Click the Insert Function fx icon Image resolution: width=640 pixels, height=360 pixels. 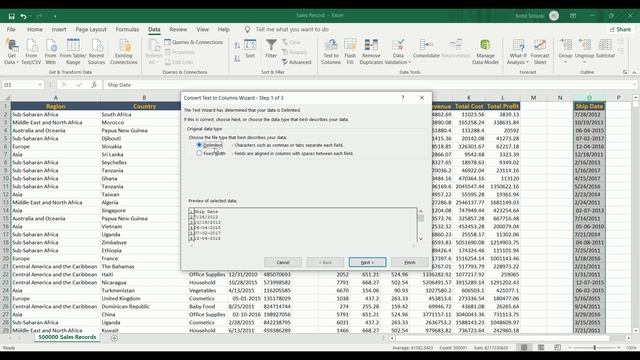[94, 84]
